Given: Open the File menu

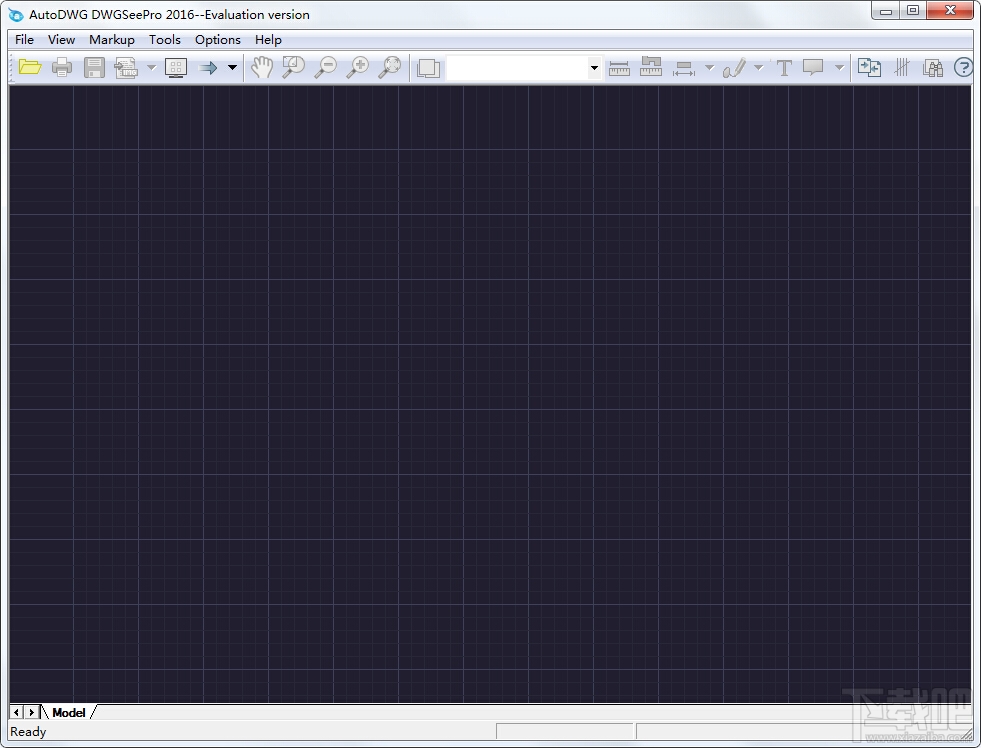Looking at the screenshot, I should pos(24,39).
